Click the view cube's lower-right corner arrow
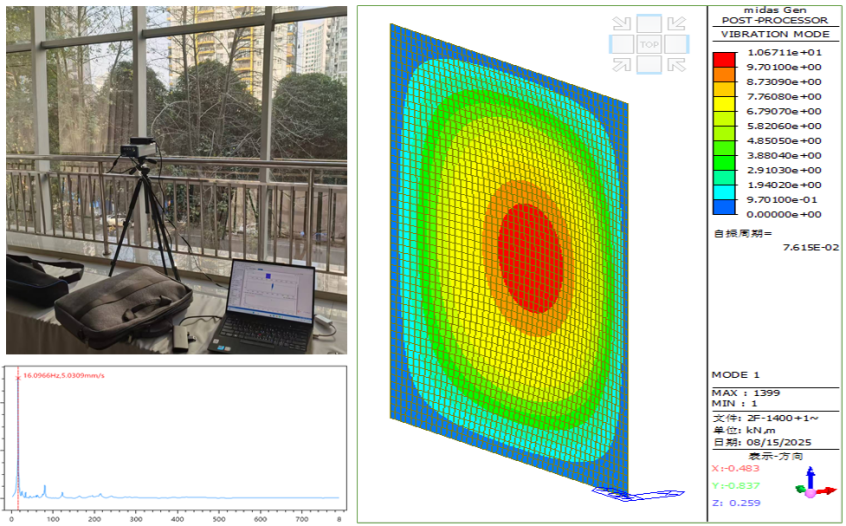This screenshot has height=526, width=846. pos(677,65)
